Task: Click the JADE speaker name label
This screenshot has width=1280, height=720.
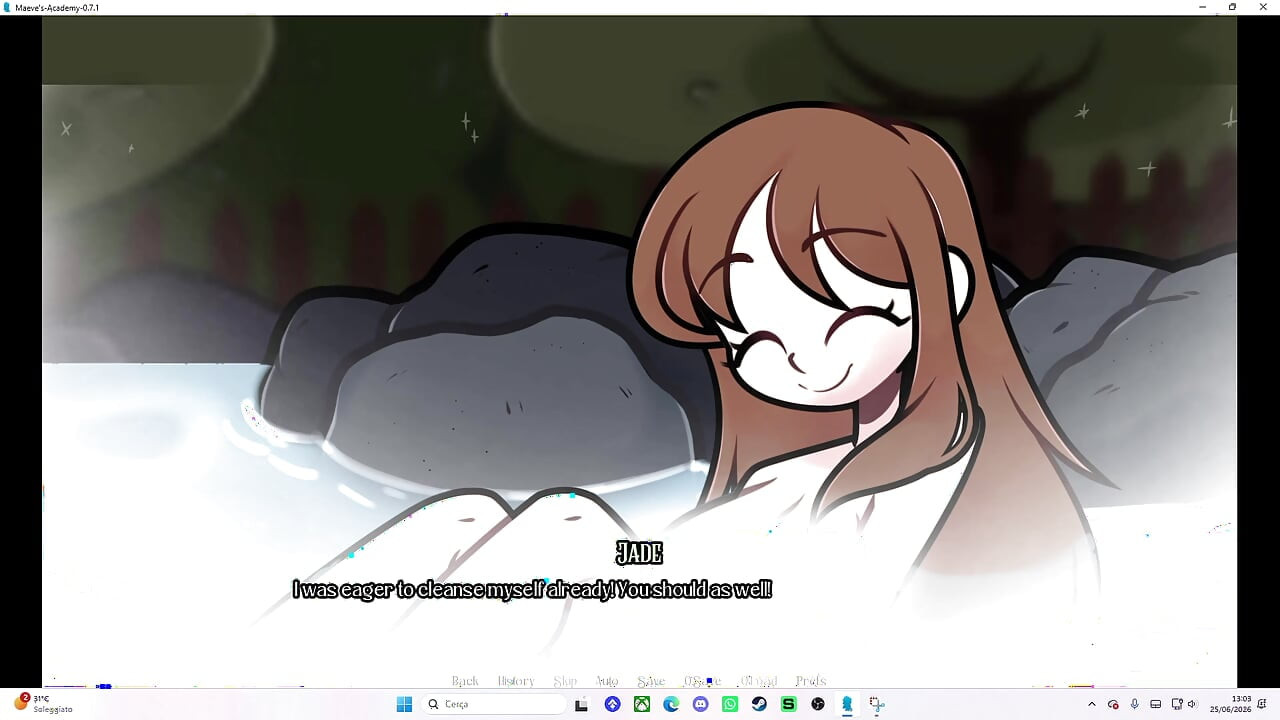Action: (x=639, y=553)
